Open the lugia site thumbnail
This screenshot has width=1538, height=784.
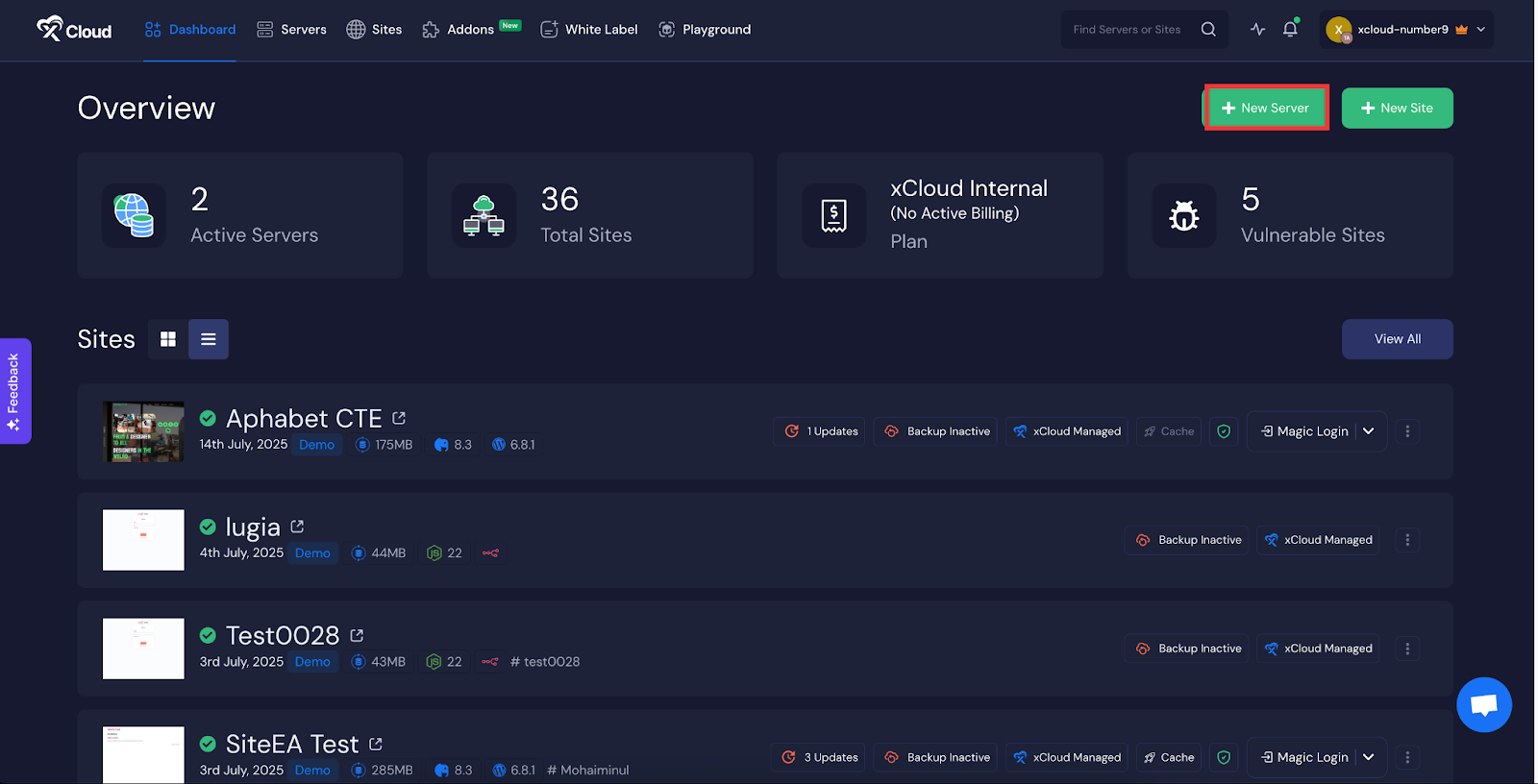coord(143,540)
